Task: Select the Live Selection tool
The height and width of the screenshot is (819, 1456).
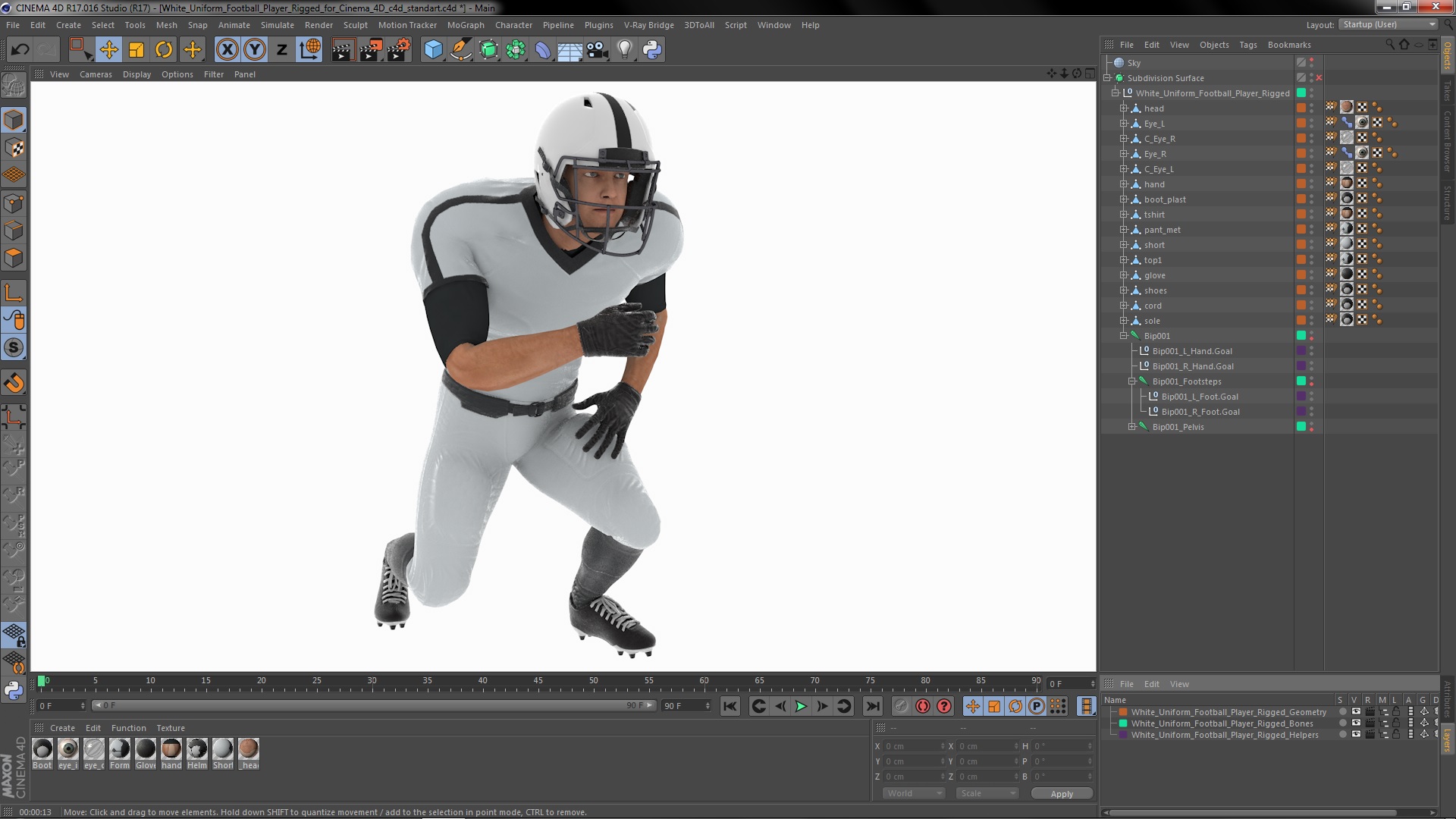Action: pyautogui.click(x=80, y=50)
